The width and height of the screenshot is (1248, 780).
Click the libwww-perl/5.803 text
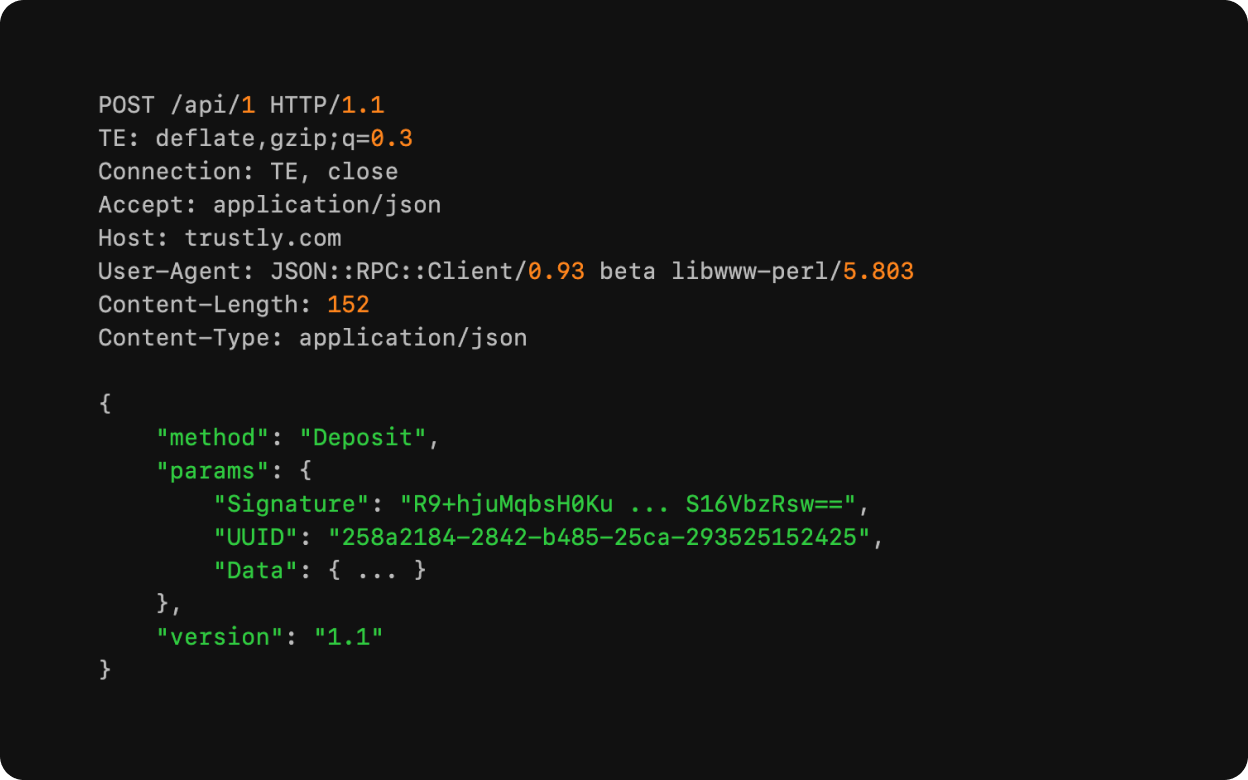[792, 271]
